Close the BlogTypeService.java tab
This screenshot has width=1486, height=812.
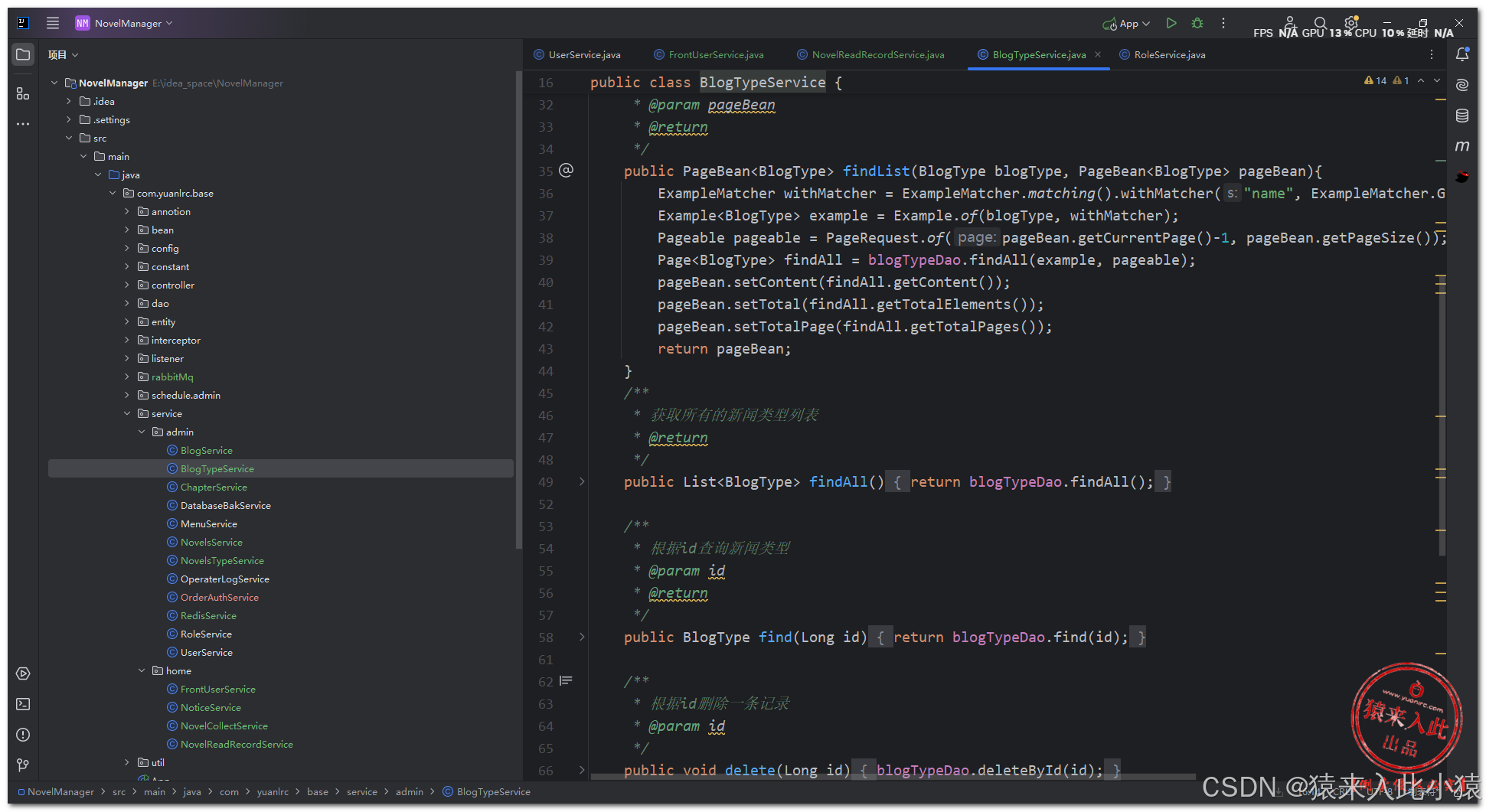(1098, 54)
